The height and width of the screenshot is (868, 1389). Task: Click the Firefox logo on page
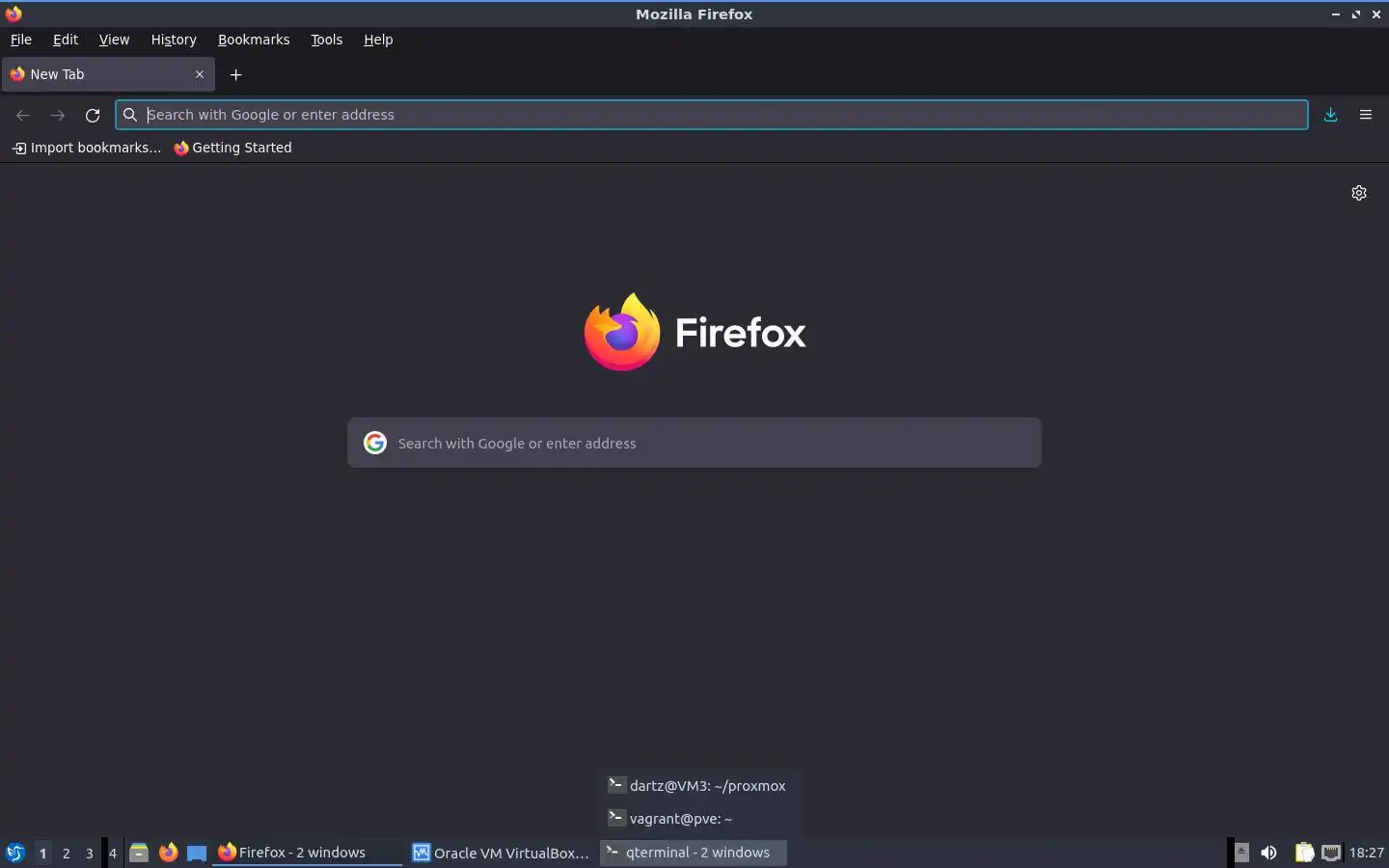click(694, 332)
